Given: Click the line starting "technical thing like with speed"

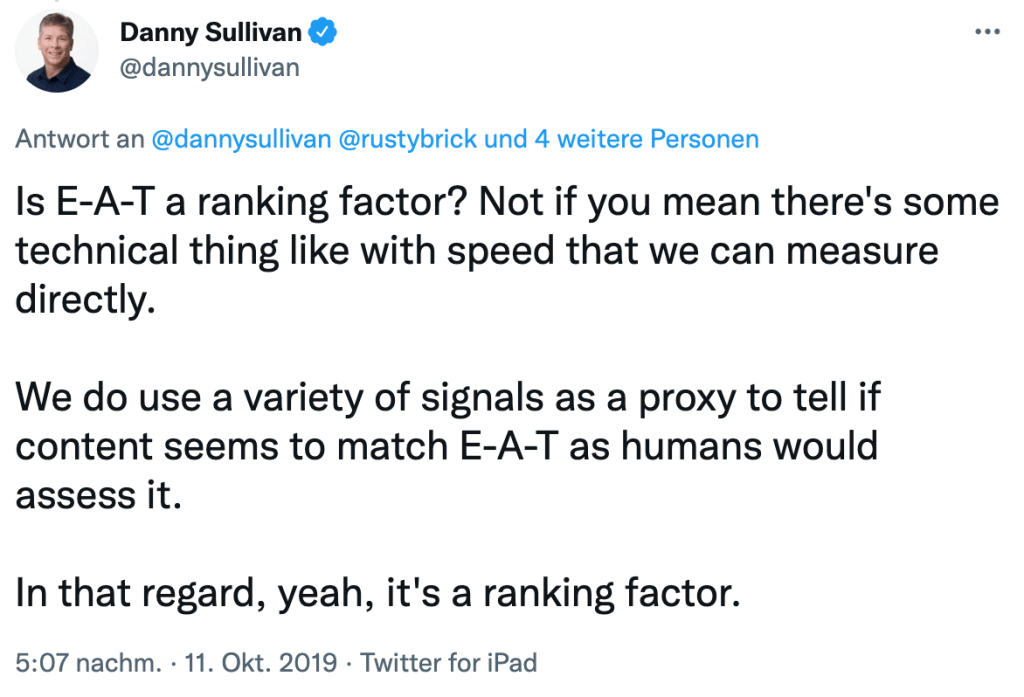Looking at the screenshot, I should click(x=477, y=251).
